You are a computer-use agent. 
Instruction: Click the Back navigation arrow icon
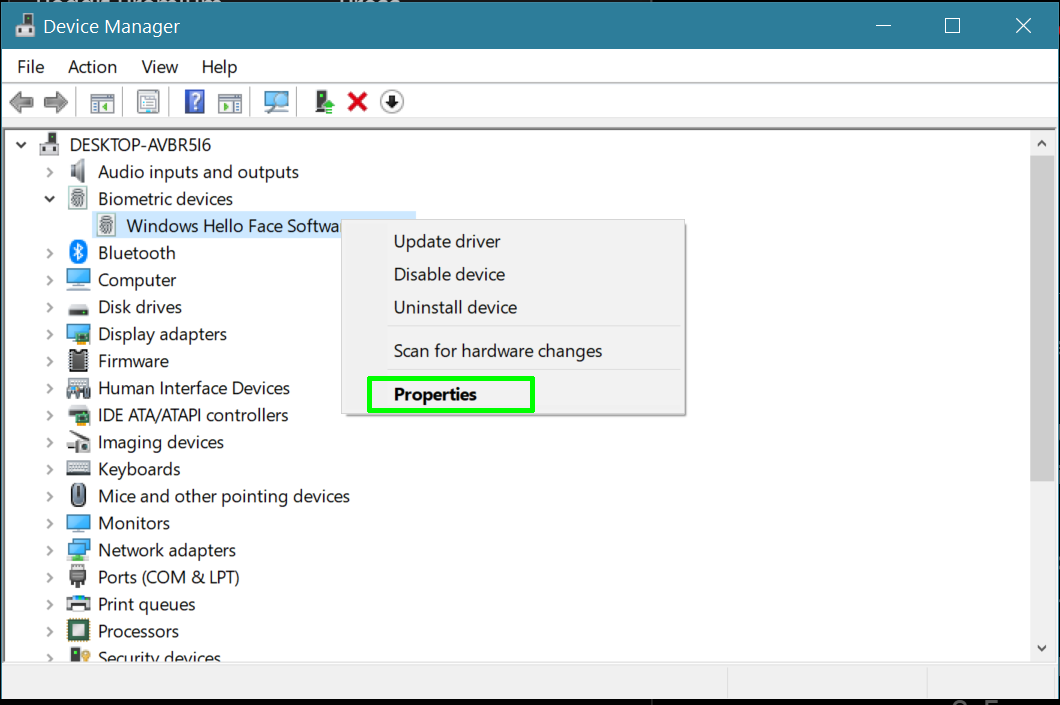(22, 101)
